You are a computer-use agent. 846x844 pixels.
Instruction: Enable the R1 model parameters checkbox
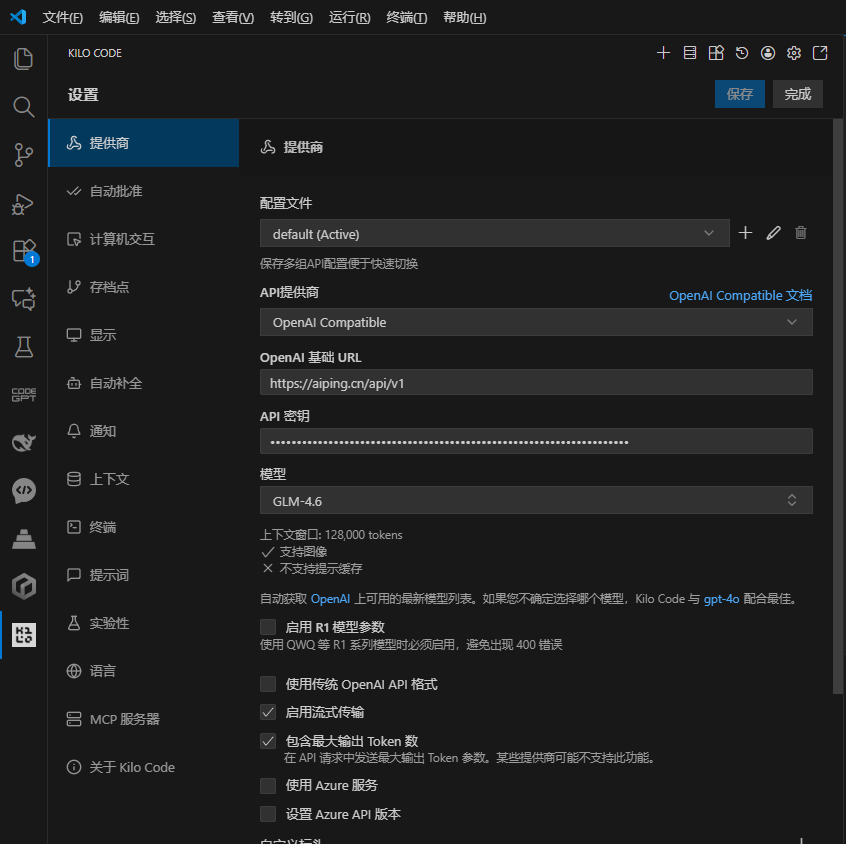[x=268, y=627]
